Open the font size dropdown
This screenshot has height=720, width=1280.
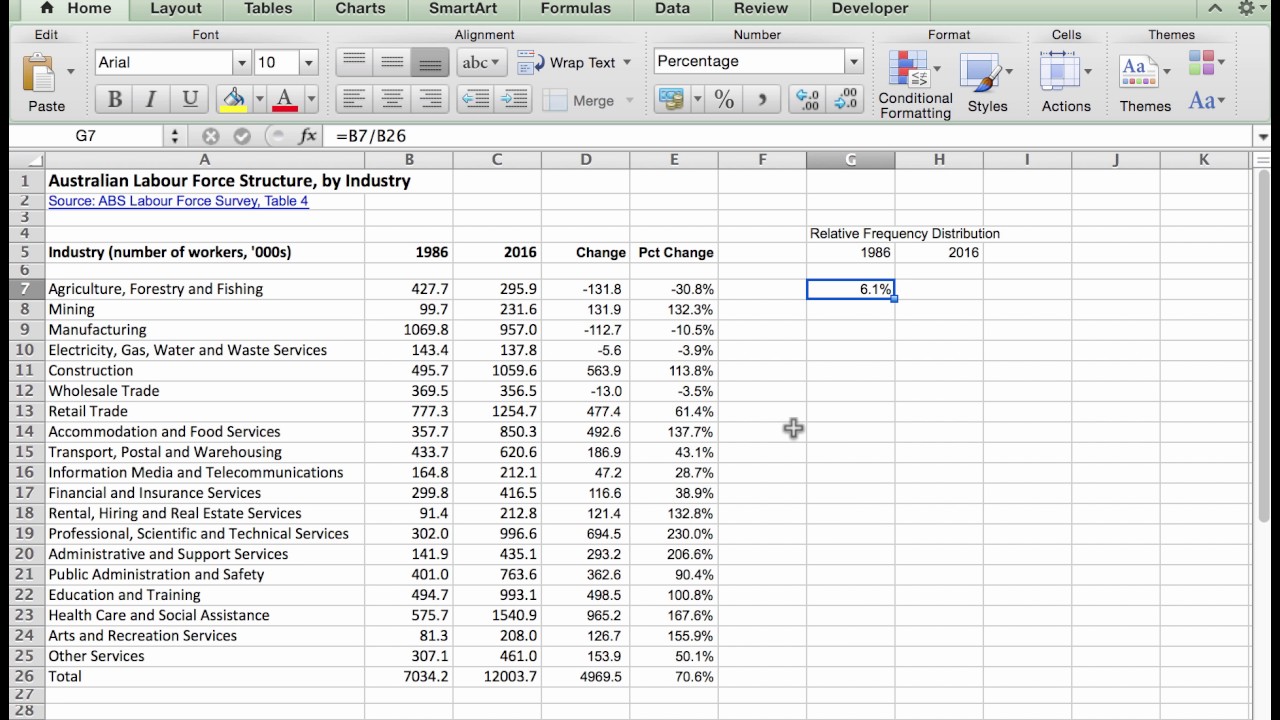[309, 63]
